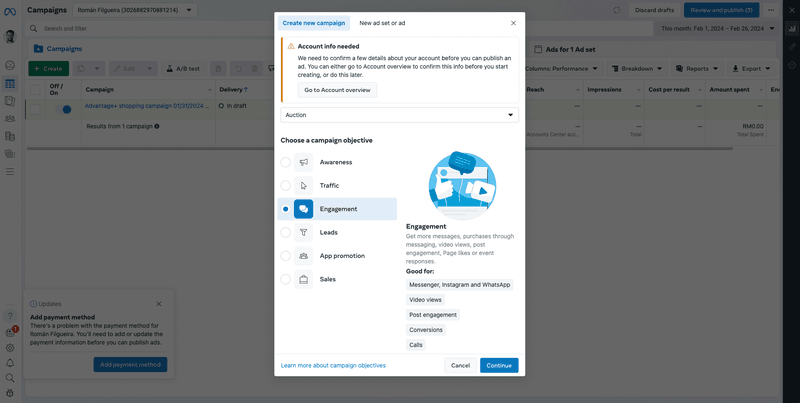The image size is (800, 403).
Task: Expand the duplicate options arrow in toolbar
Action: tap(98, 68)
